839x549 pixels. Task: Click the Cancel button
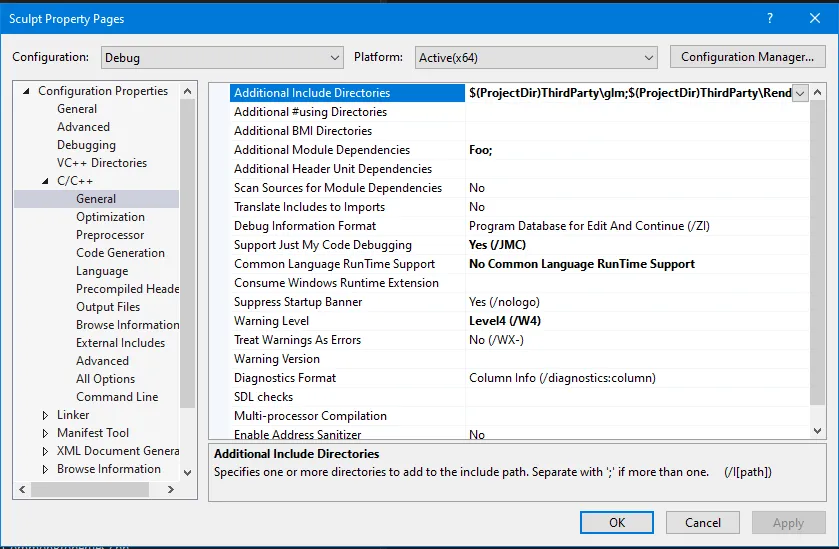pyautogui.click(x=703, y=522)
